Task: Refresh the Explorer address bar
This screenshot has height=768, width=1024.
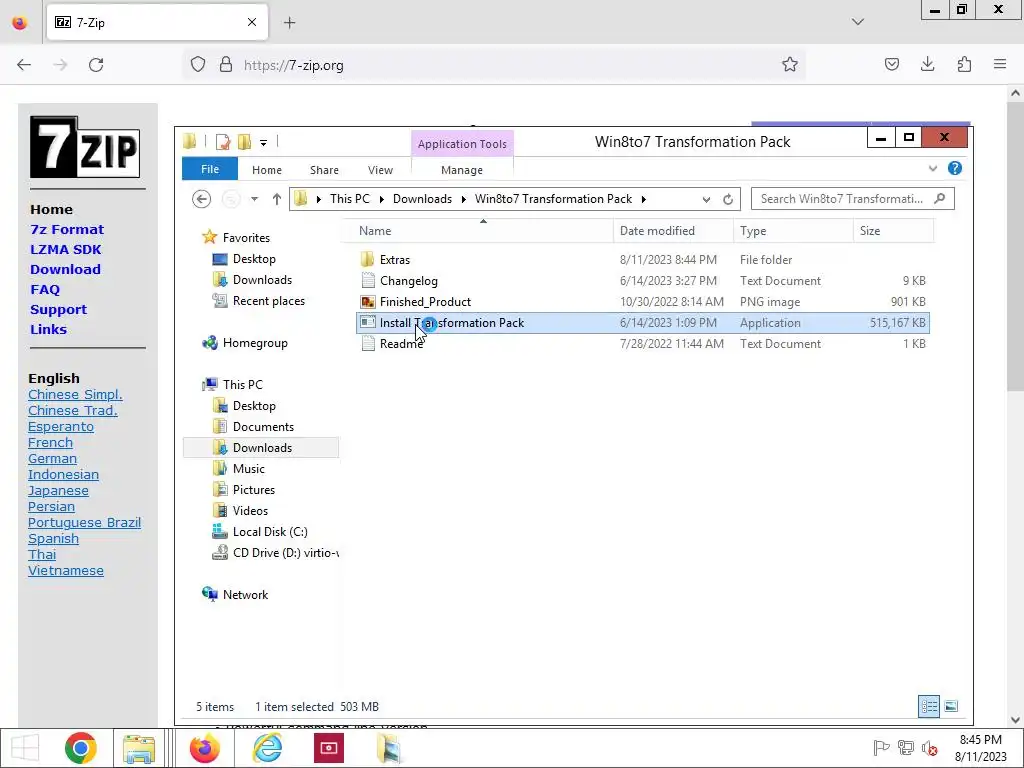Action: click(728, 199)
